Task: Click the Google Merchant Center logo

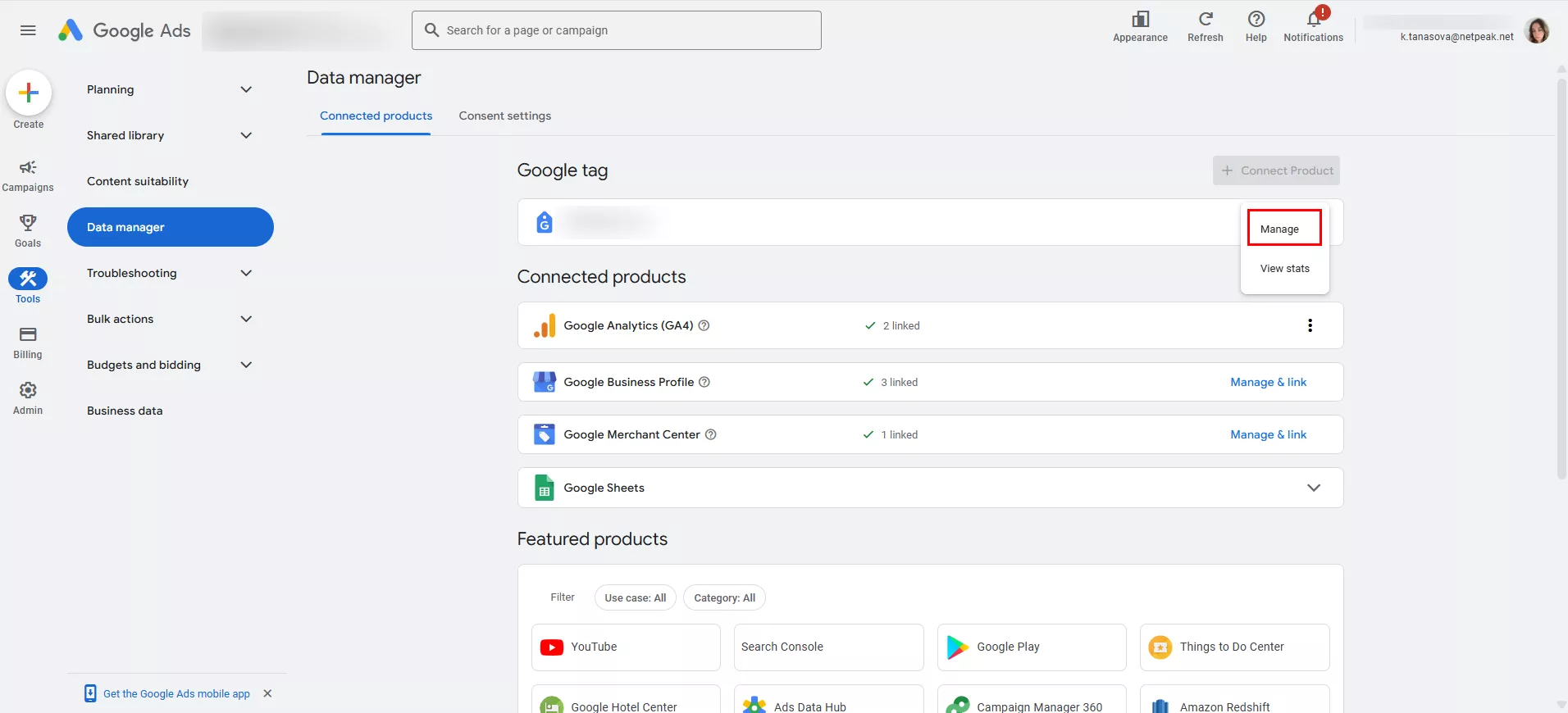Action: pyautogui.click(x=545, y=434)
